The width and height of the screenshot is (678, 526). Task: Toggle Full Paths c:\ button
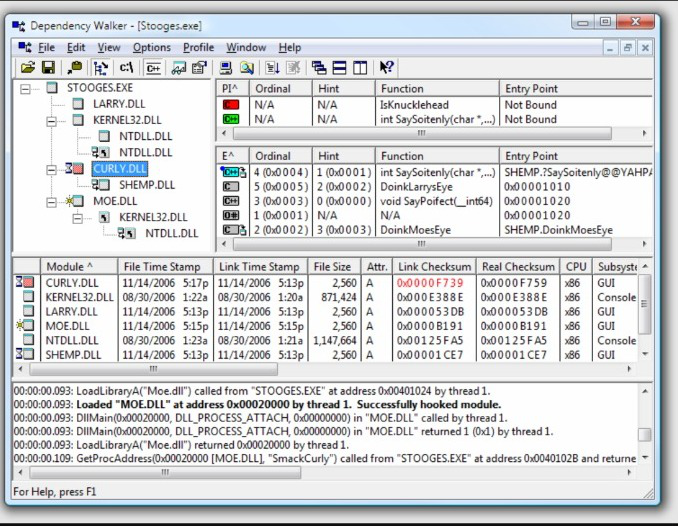point(126,67)
